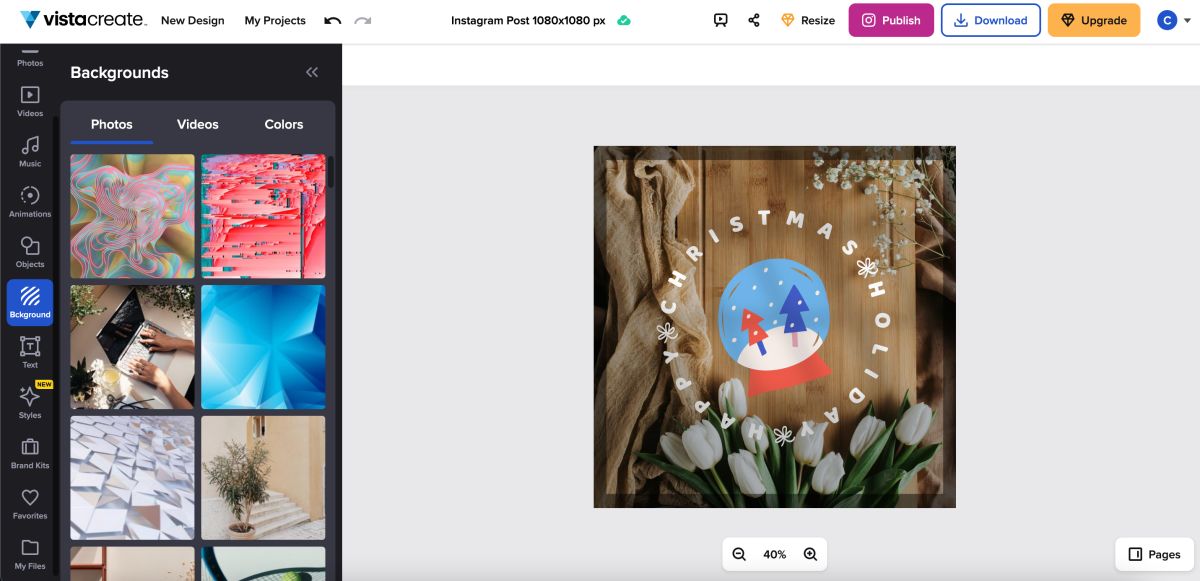Click the Upgrade button
This screenshot has width=1200, height=581.
[x=1094, y=20]
